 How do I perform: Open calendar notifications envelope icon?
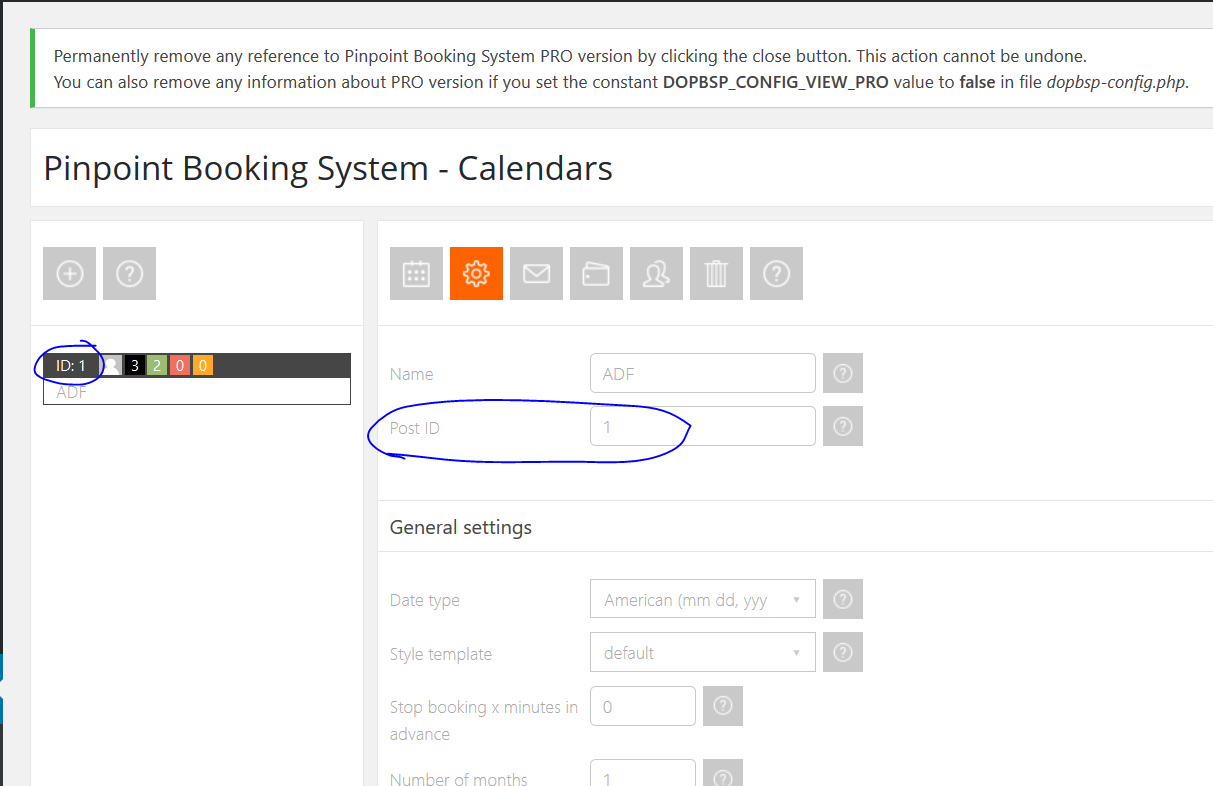click(x=536, y=273)
